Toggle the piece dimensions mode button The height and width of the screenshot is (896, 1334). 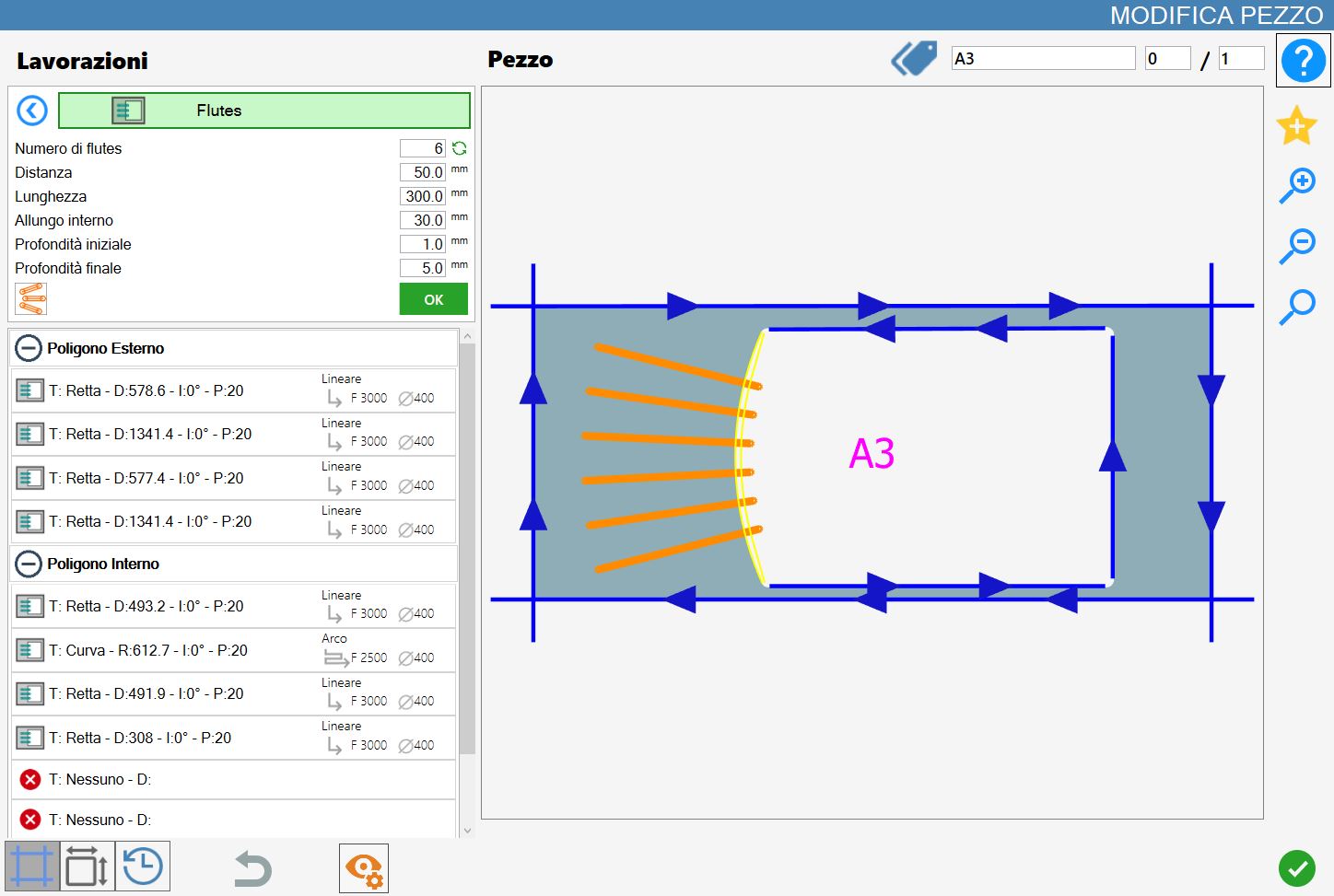[88, 867]
